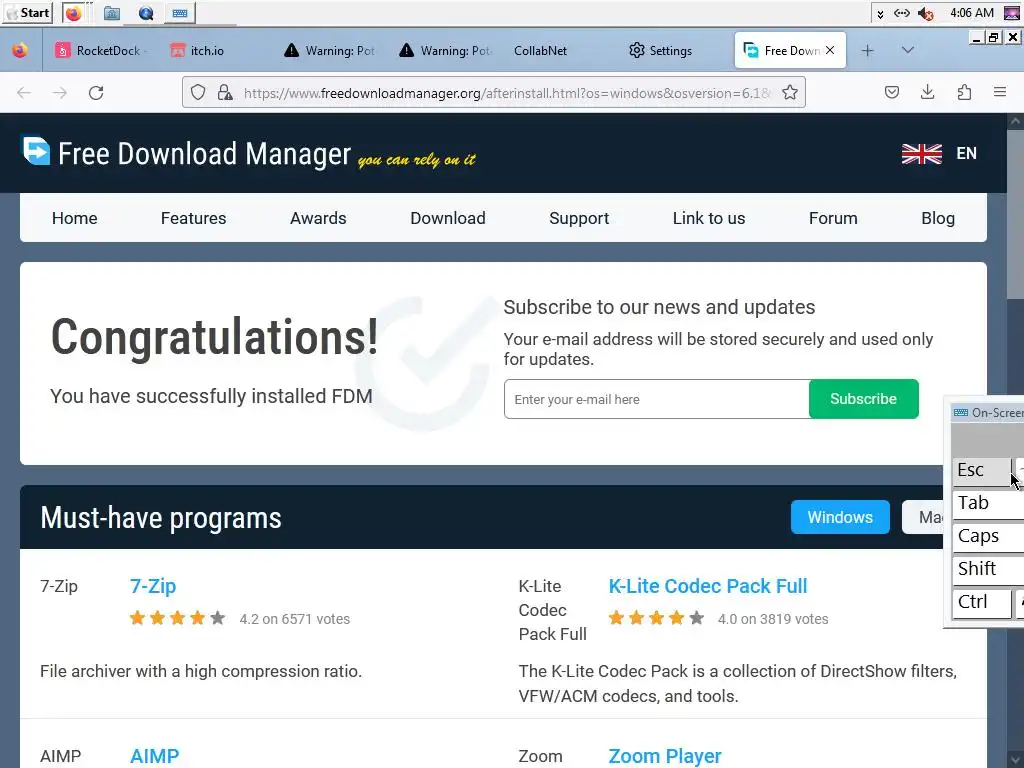Toggle the Caps key on On-Screen Keyboard

[x=988, y=537]
